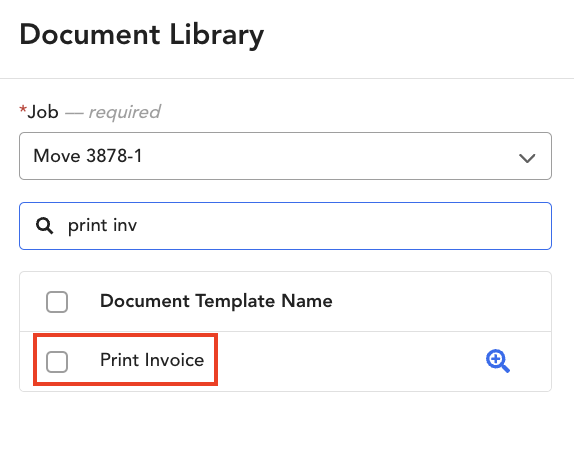
Task: Click the divider line below the title
Action: 287,78
